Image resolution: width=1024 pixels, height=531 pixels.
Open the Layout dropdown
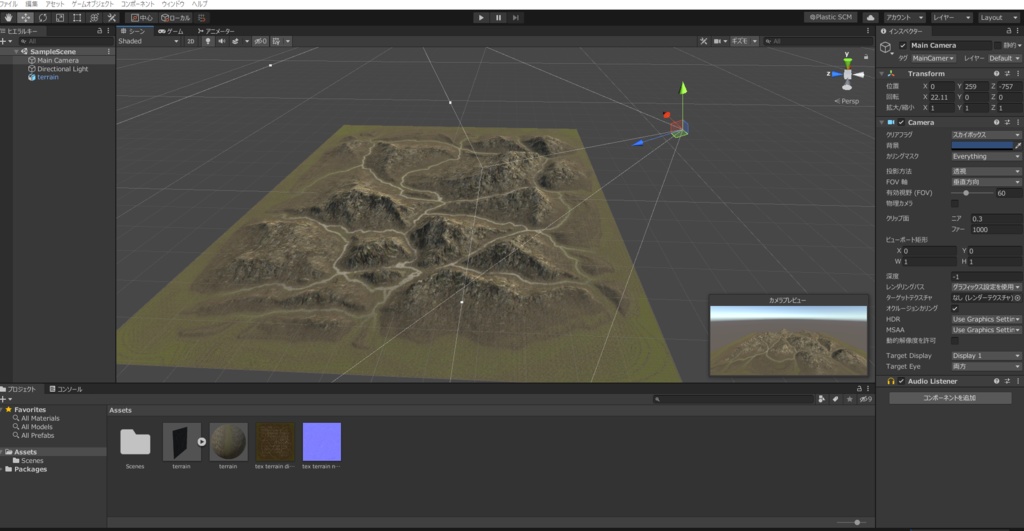click(997, 18)
